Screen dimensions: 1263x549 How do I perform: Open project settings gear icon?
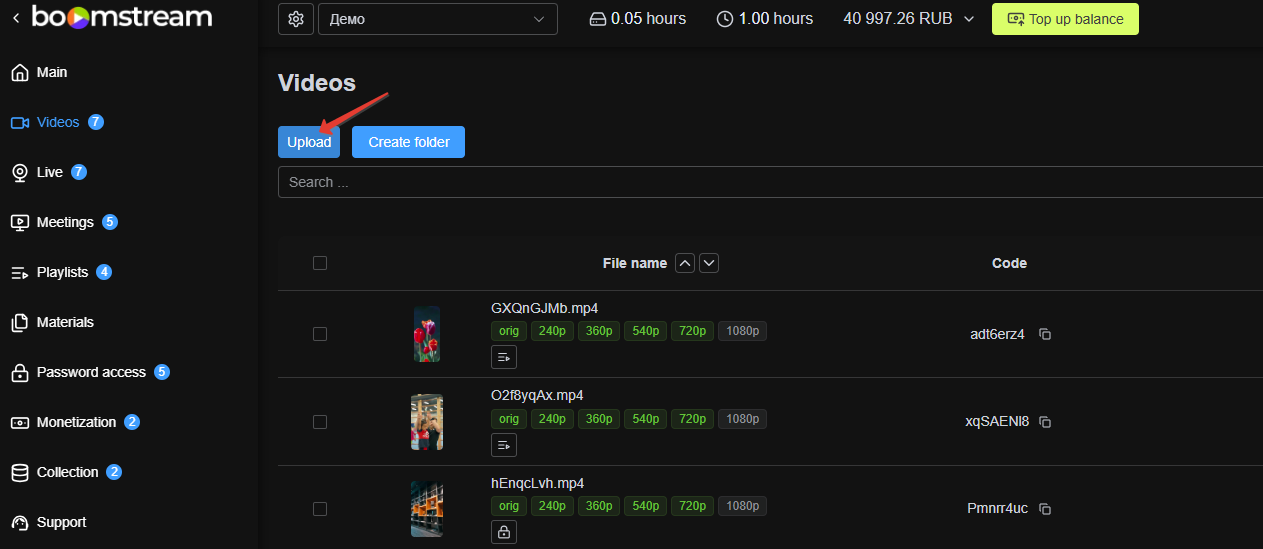coord(295,19)
